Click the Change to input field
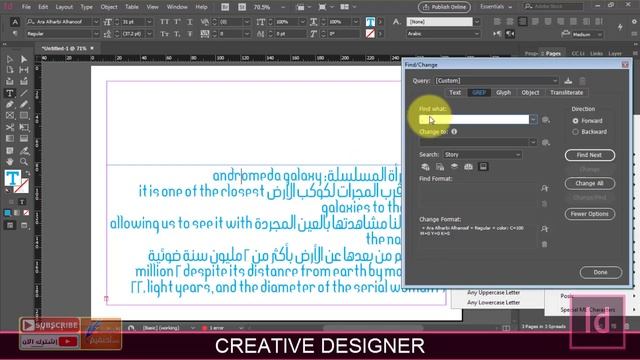The height and width of the screenshot is (360, 640). pyautogui.click(x=474, y=142)
